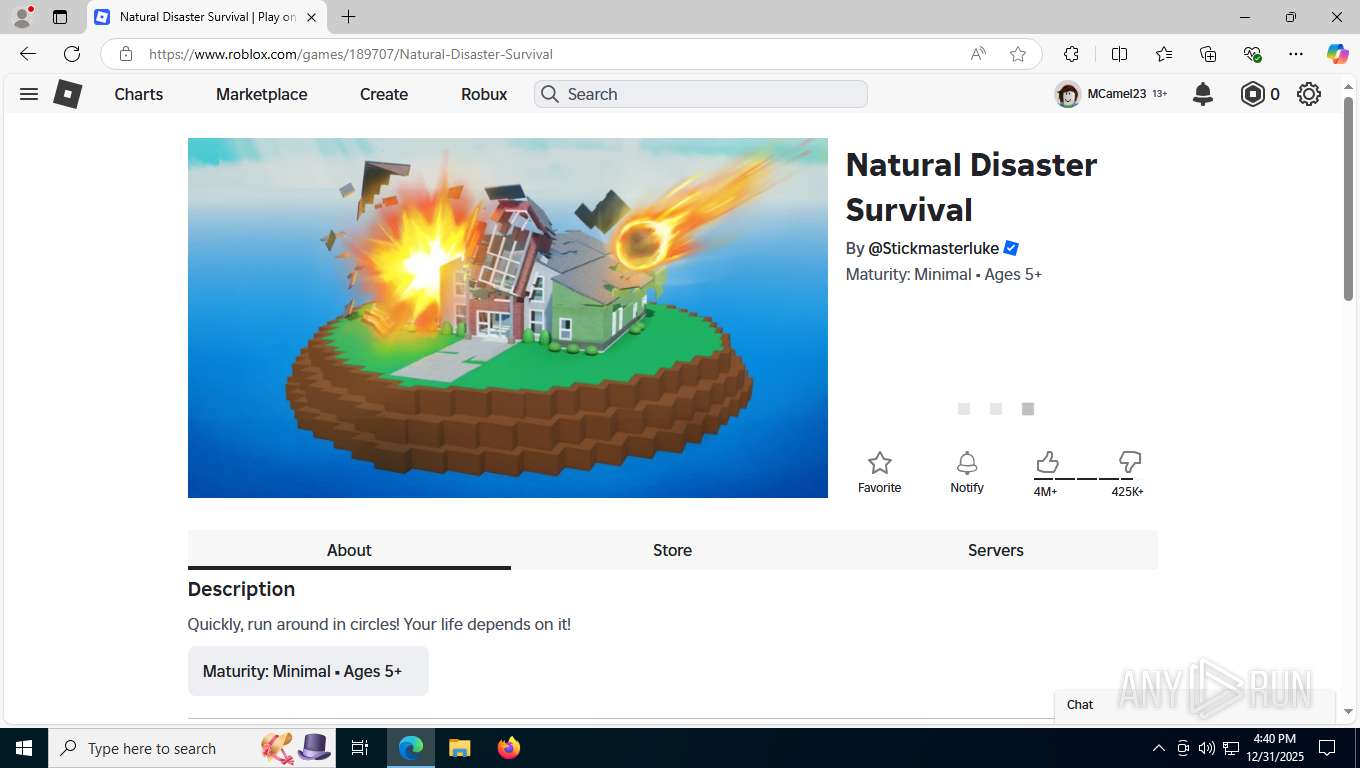
Task: Click the scrollbar down arrow
Action: [x=1348, y=711]
